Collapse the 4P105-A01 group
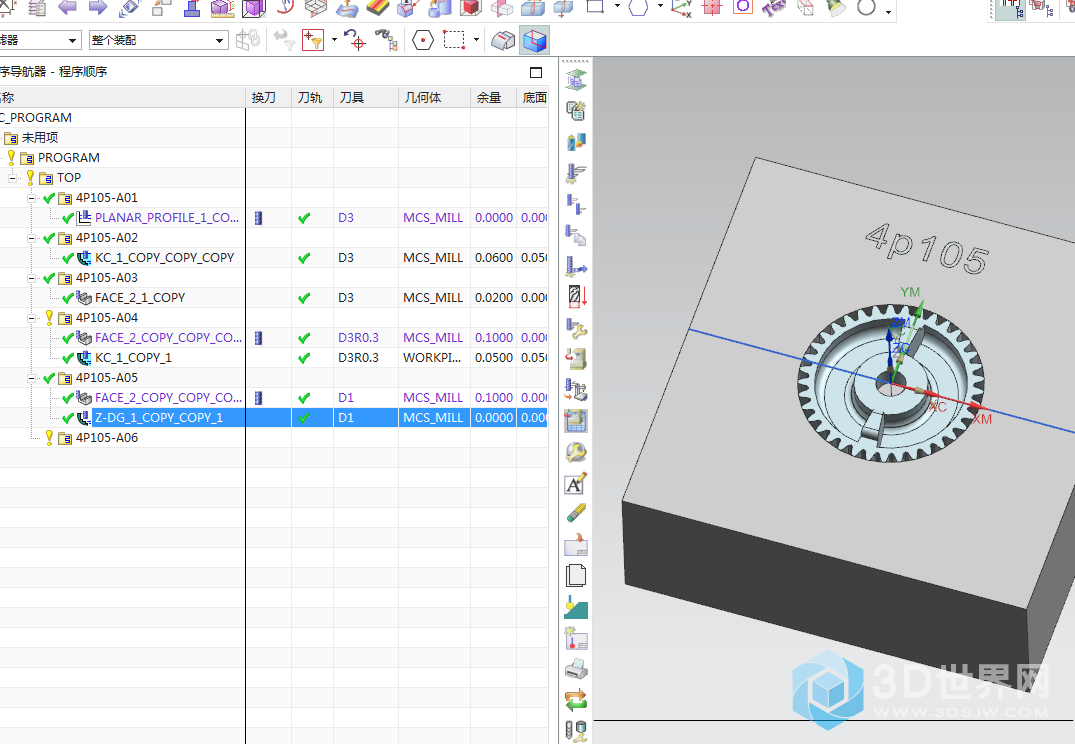The width and height of the screenshot is (1075, 744). 32,198
